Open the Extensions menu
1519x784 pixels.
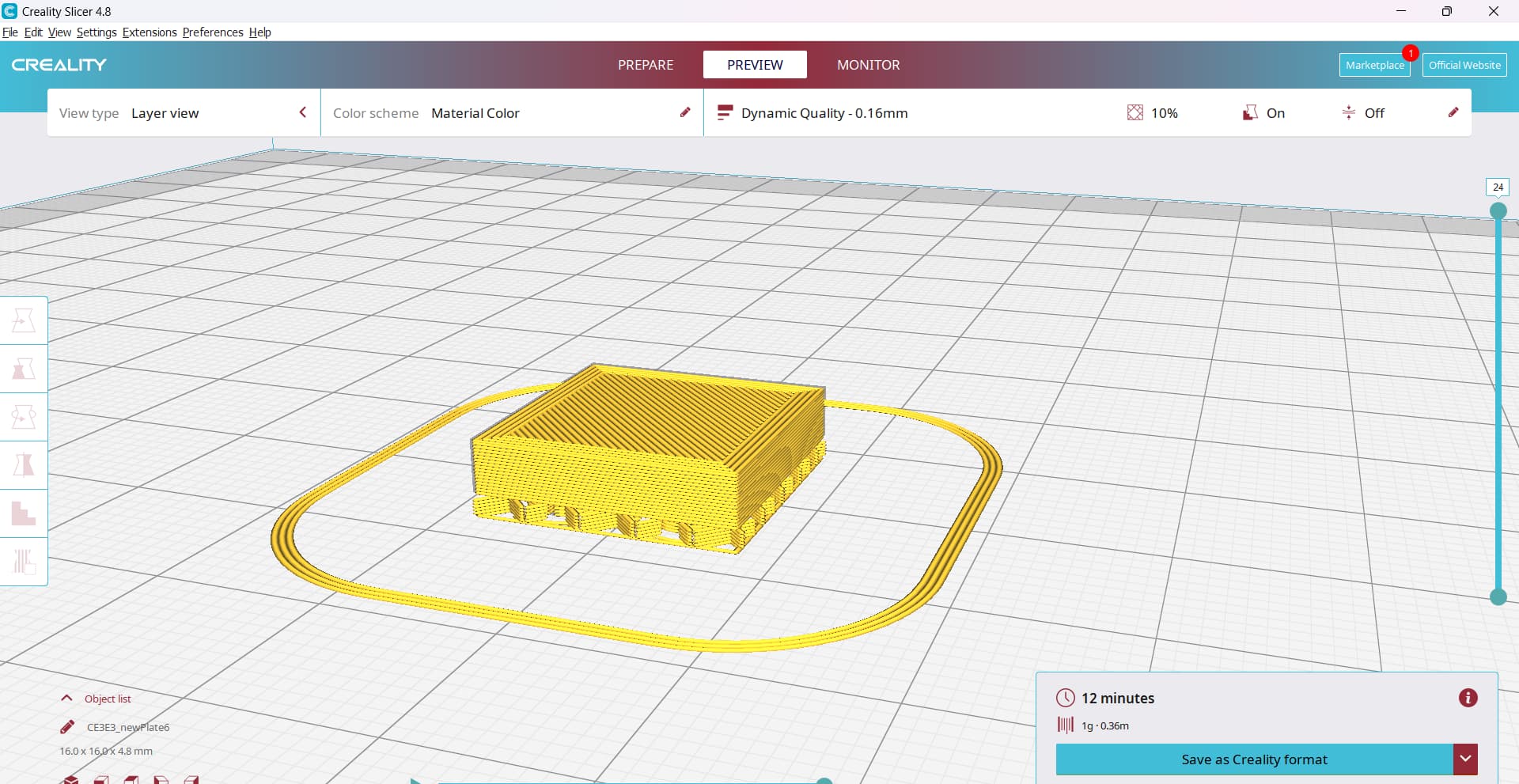(x=149, y=32)
